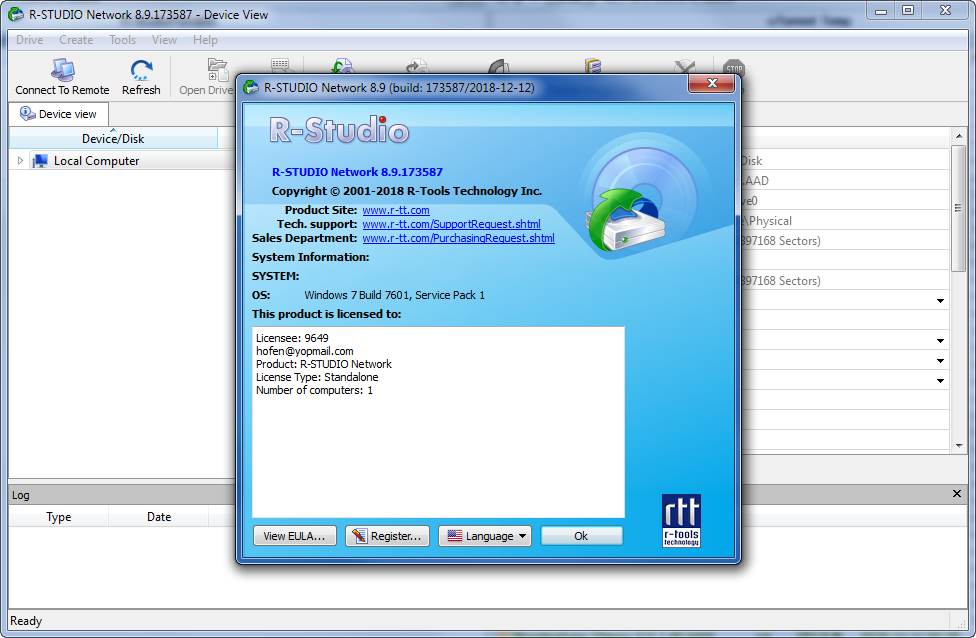Click the 'AAD' row in the properties panel
The image size is (976, 638).
pos(845,181)
